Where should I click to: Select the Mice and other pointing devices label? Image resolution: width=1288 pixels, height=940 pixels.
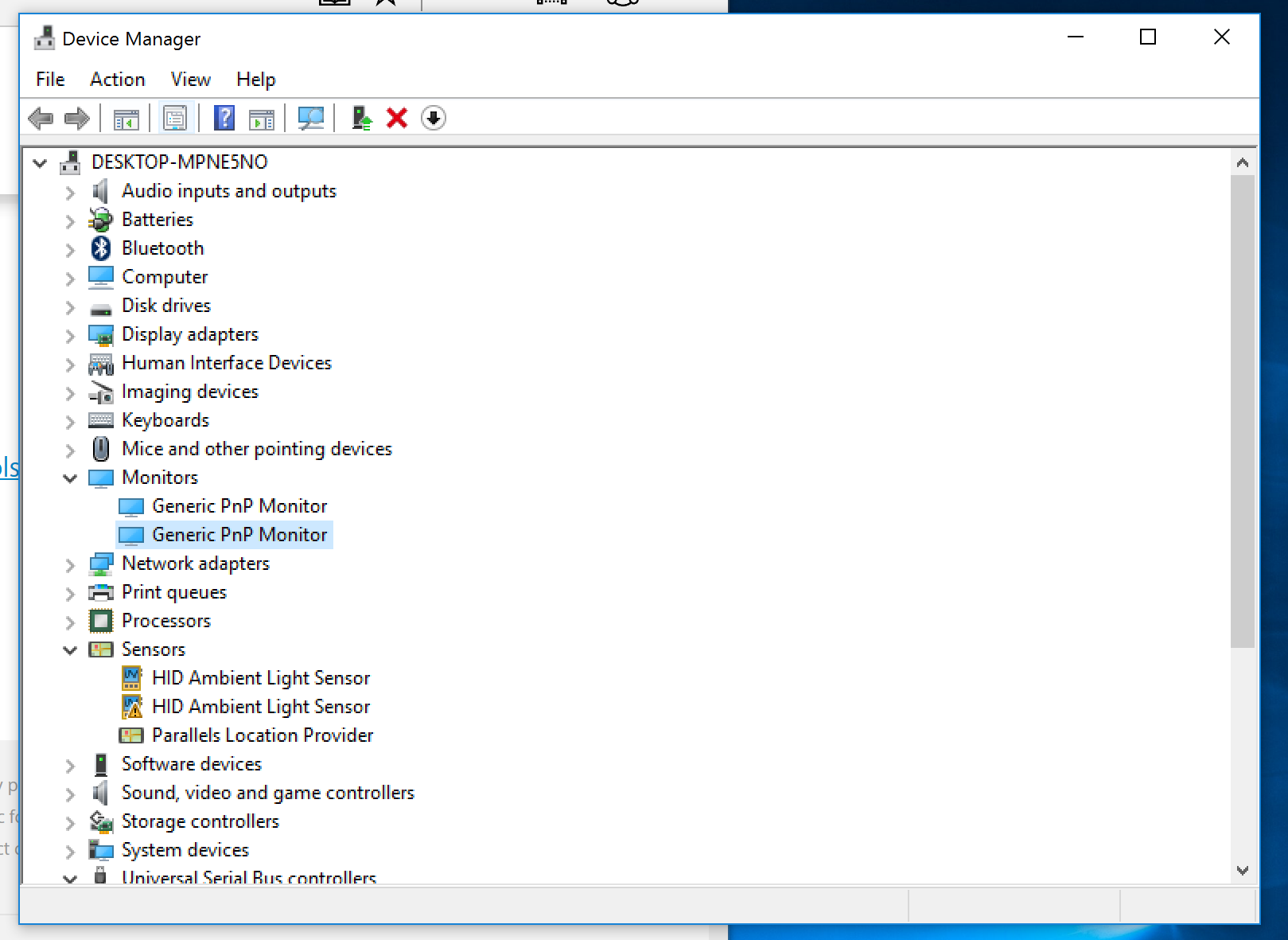(257, 449)
